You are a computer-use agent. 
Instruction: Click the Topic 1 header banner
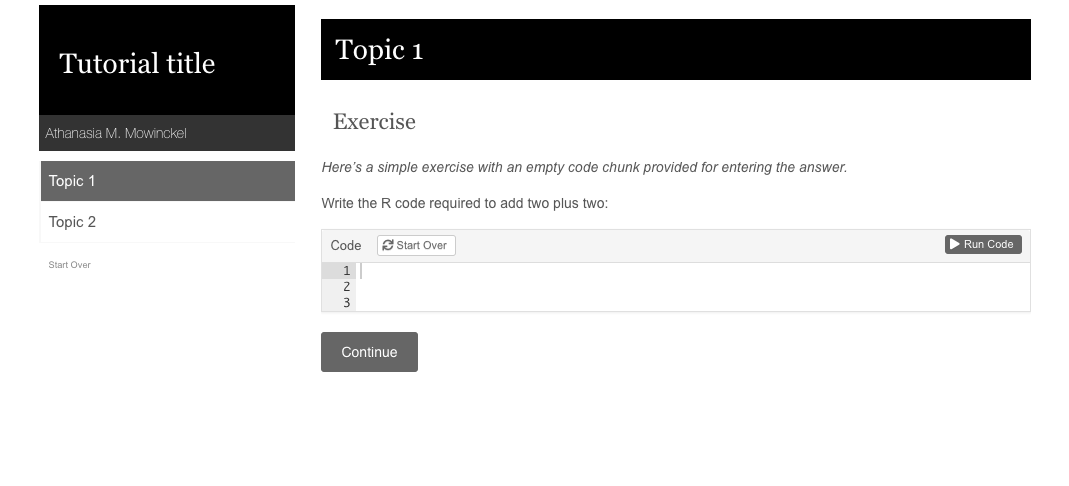point(676,50)
